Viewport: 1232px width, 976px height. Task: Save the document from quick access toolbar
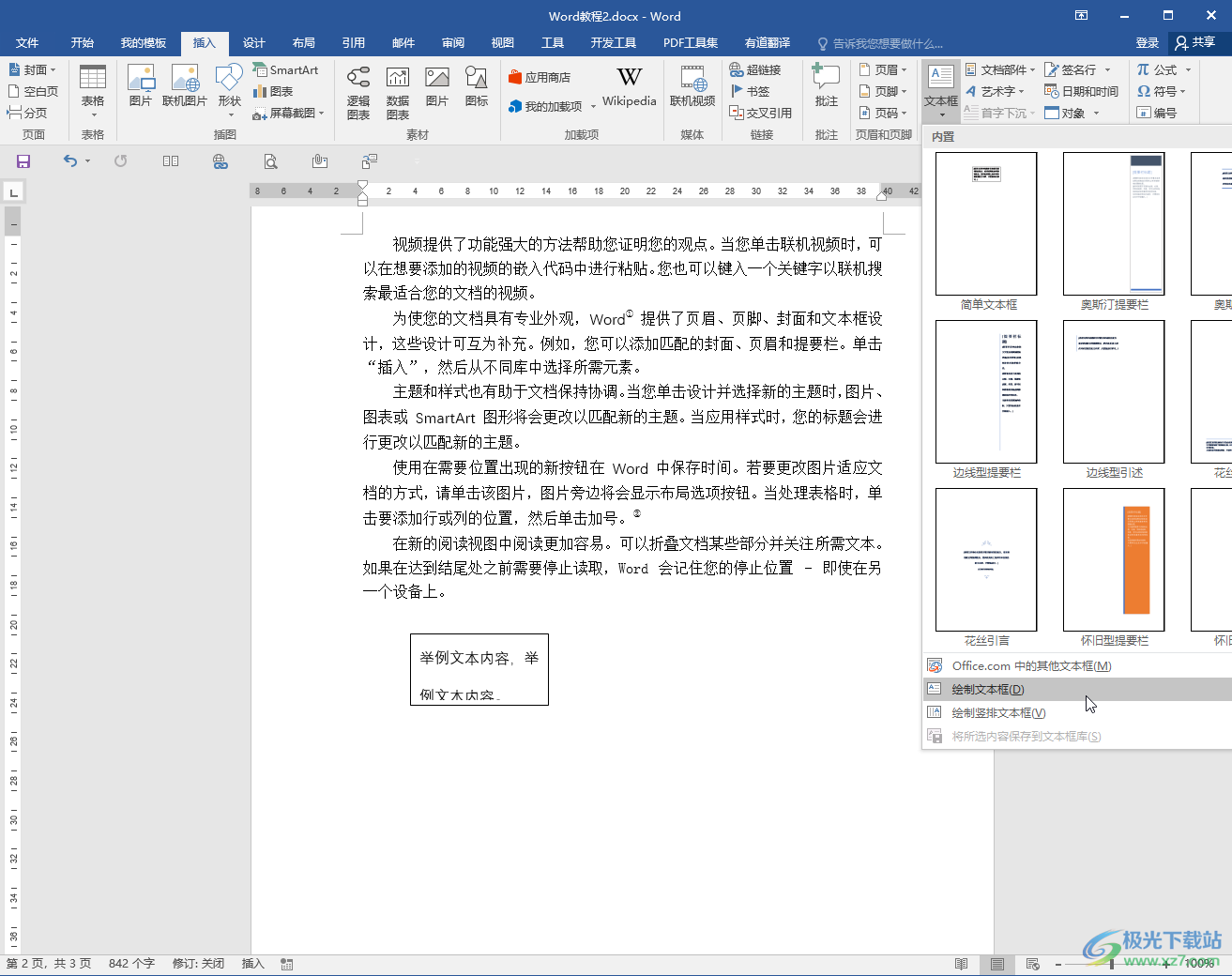pos(23,161)
